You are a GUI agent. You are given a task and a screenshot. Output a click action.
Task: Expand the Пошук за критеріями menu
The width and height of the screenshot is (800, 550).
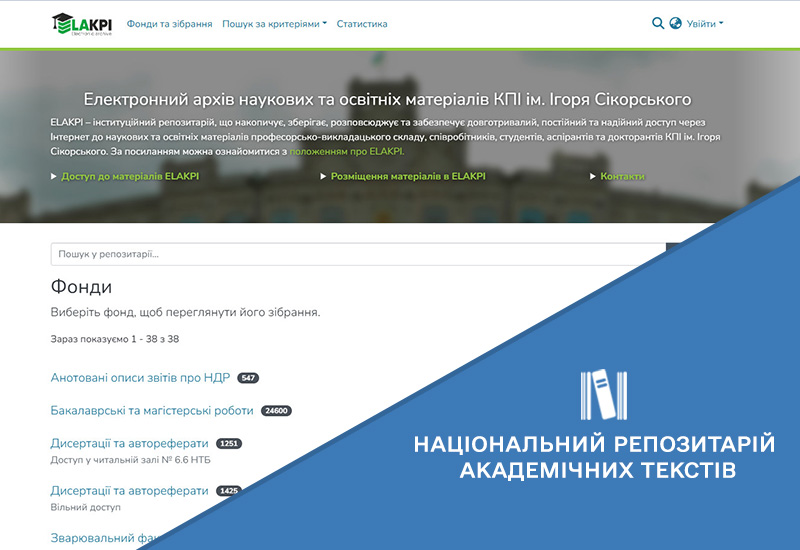(274, 24)
